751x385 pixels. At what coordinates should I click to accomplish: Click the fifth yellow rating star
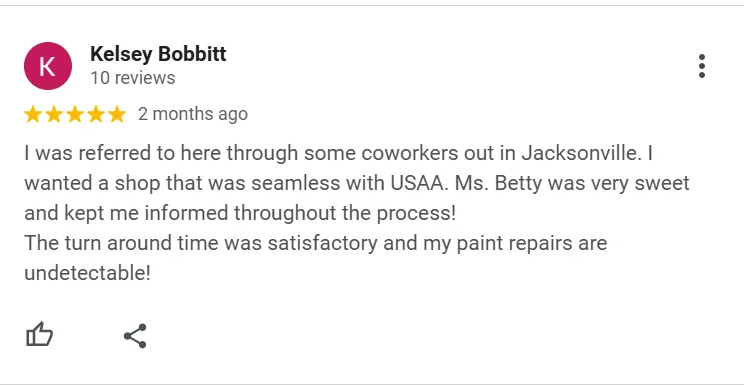pyautogui.click(x=117, y=114)
